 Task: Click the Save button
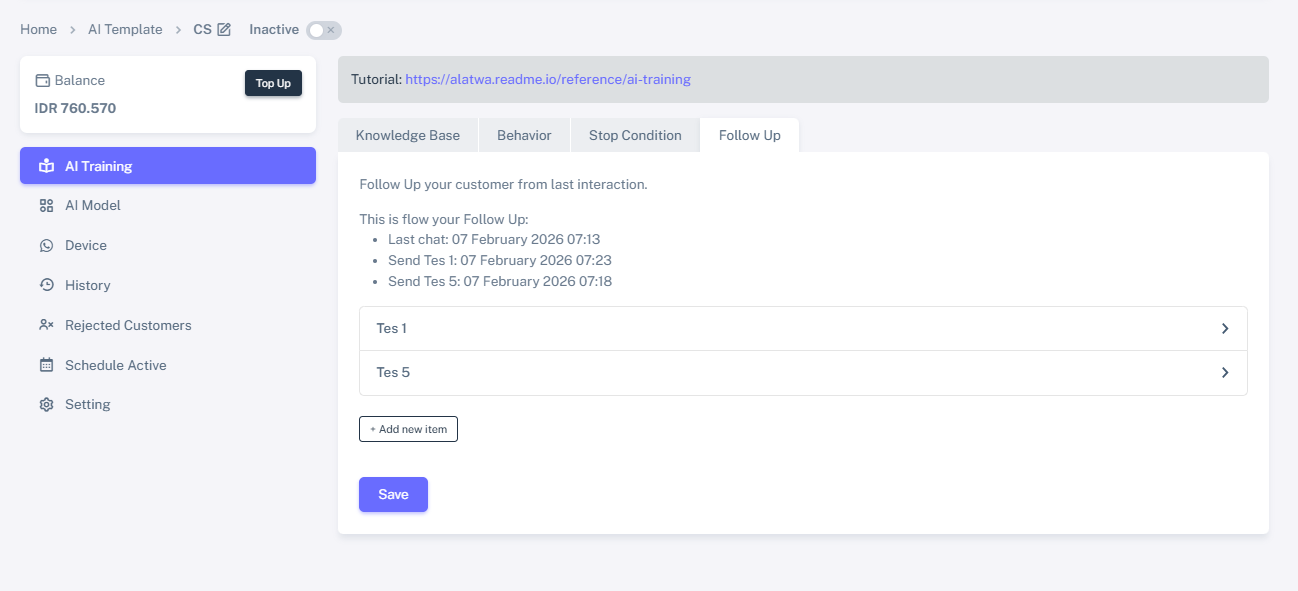point(393,494)
